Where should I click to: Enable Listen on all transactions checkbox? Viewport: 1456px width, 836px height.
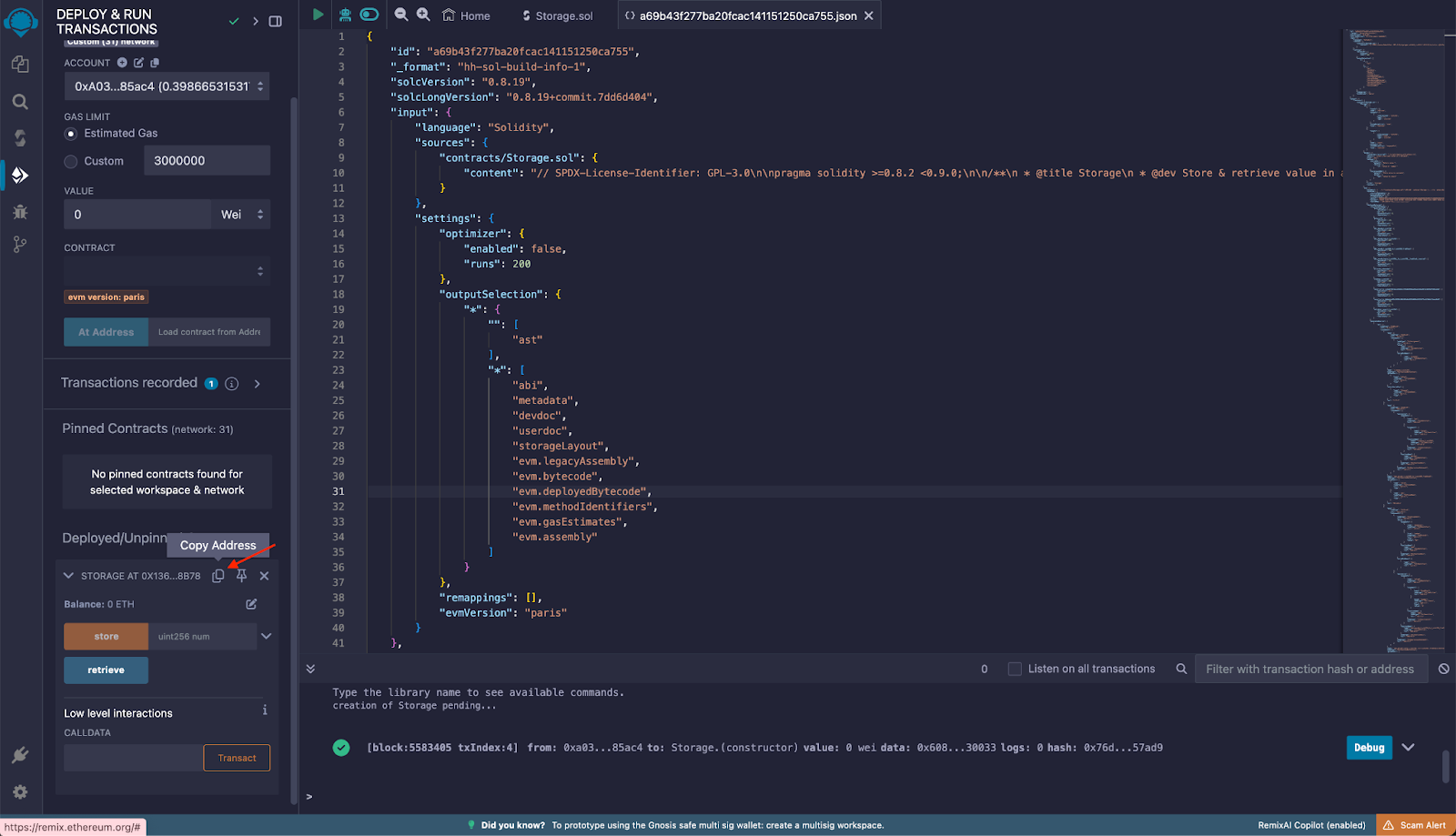tap(1015, 670)
